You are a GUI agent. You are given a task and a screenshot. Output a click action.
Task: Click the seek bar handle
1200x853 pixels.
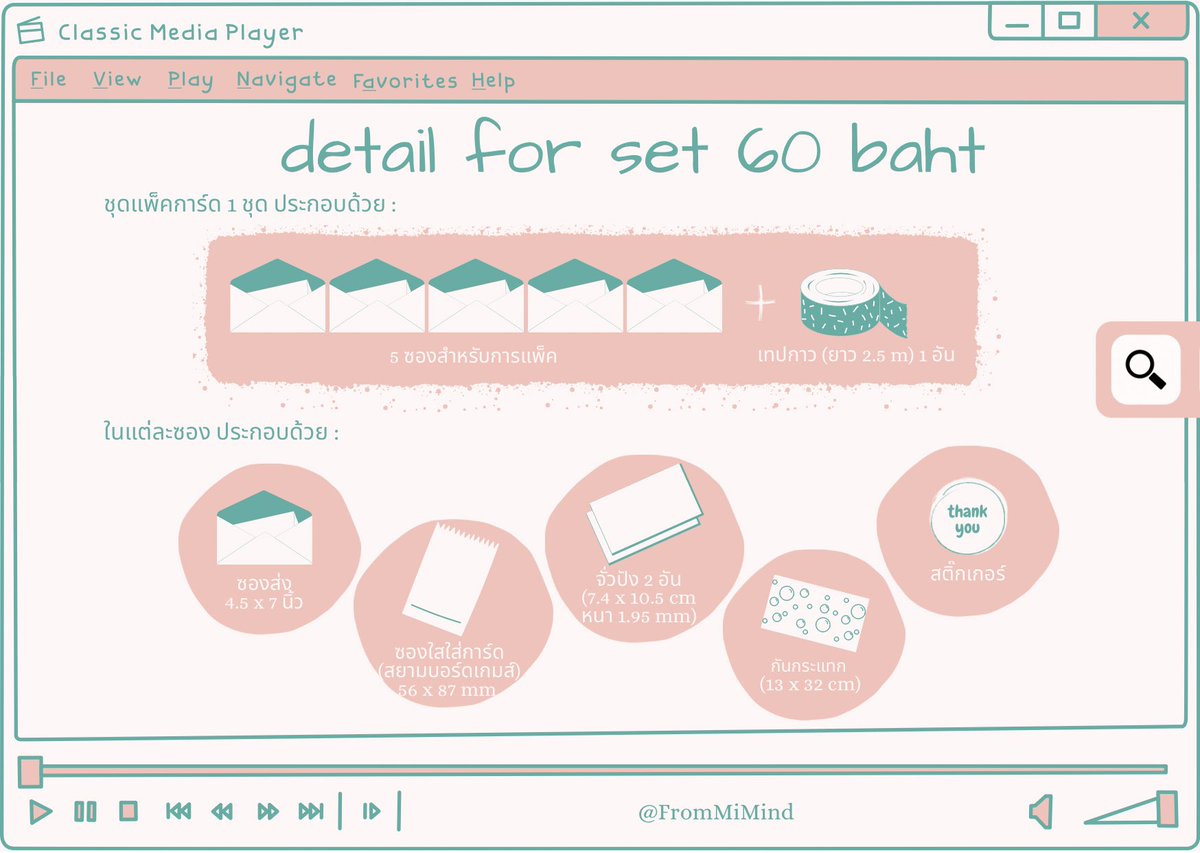coord(30,771)
